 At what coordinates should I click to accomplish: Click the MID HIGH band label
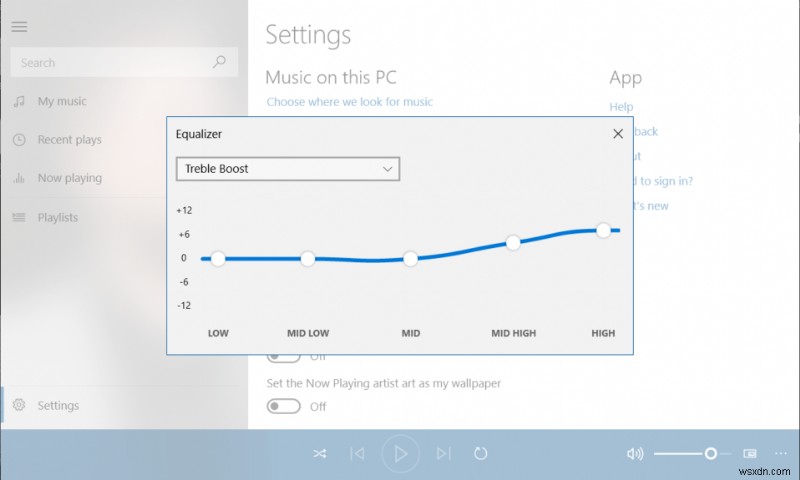513,333
